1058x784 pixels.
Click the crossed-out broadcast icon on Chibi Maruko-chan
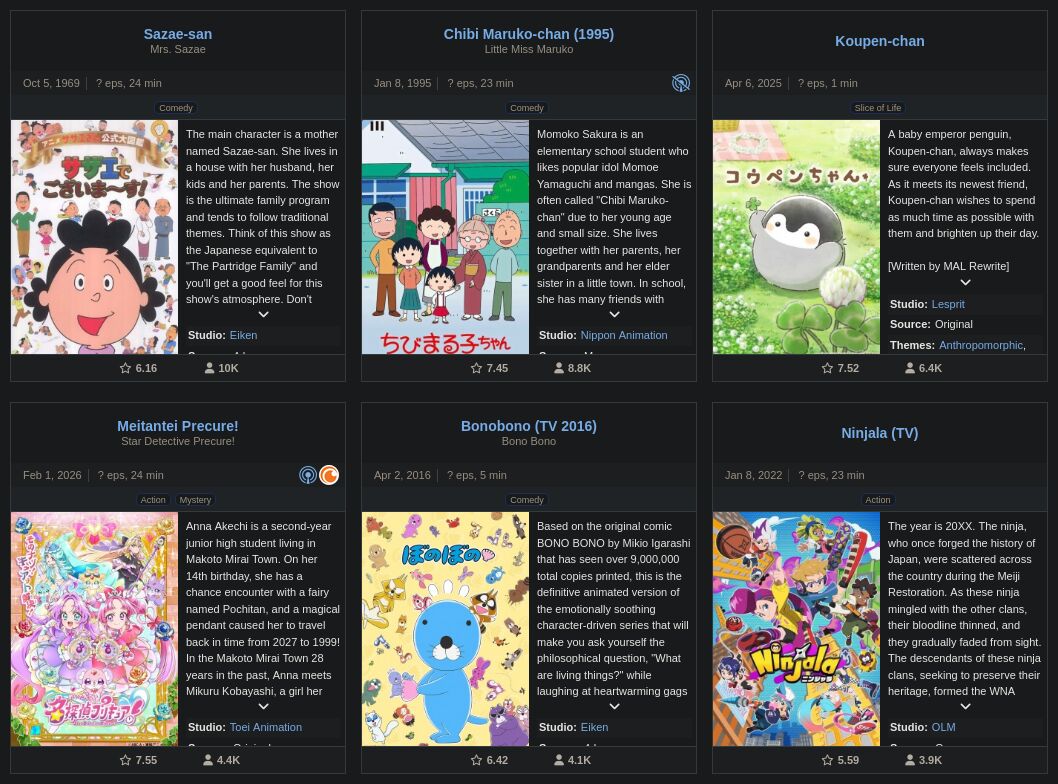[x=681, y=83]
